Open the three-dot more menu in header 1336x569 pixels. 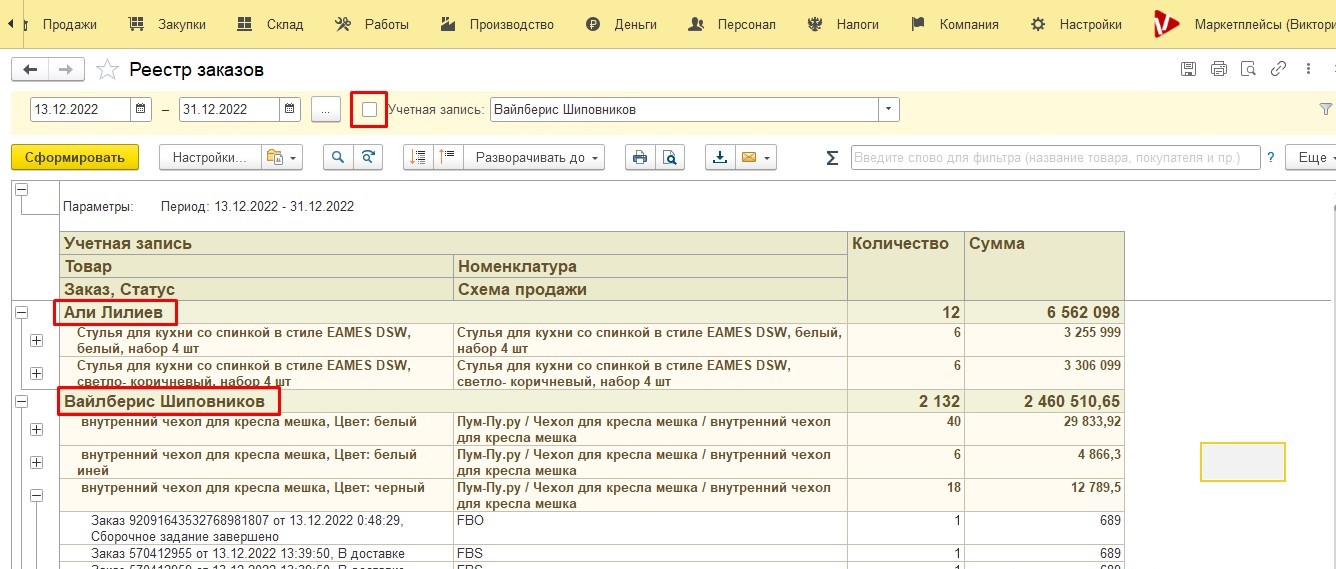1308,69
